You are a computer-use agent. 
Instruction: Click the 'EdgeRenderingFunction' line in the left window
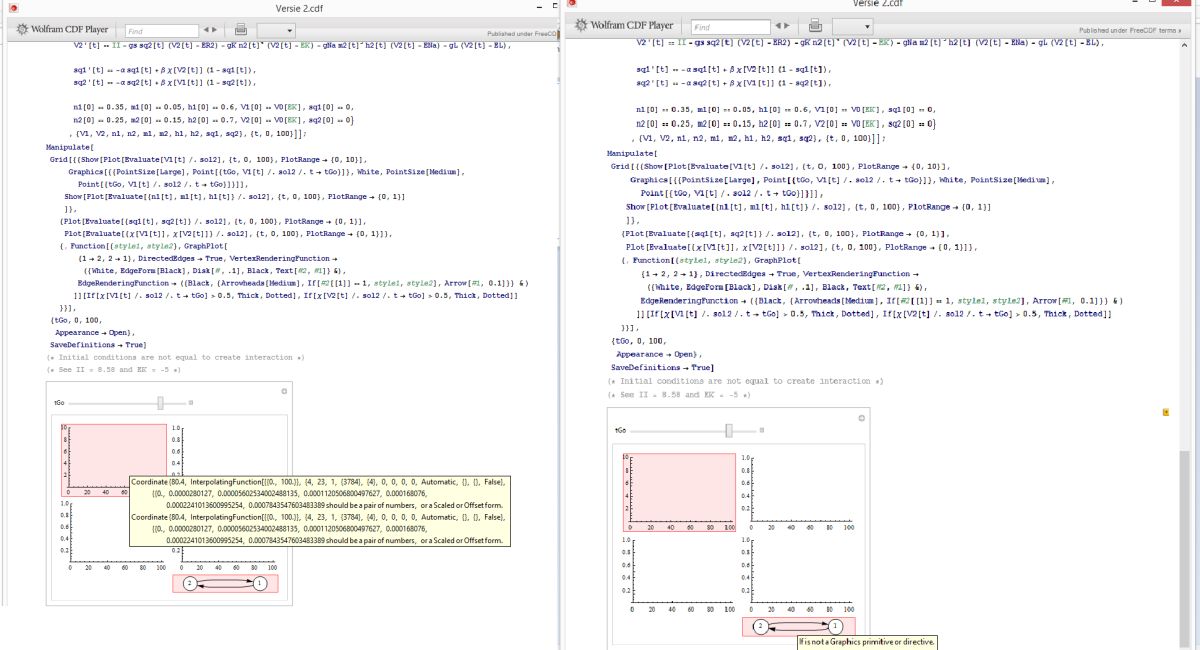click(x=303, y=283)
